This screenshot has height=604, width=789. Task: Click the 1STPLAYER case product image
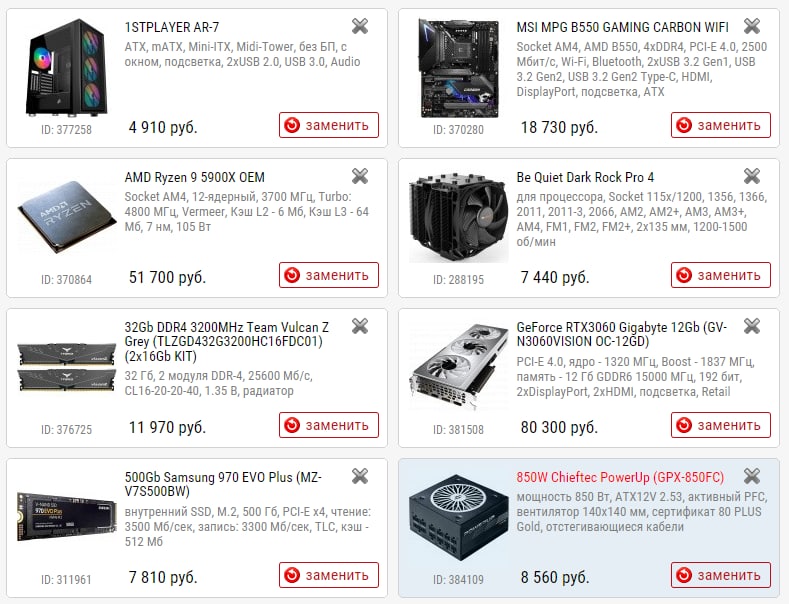tap(66, 67)
